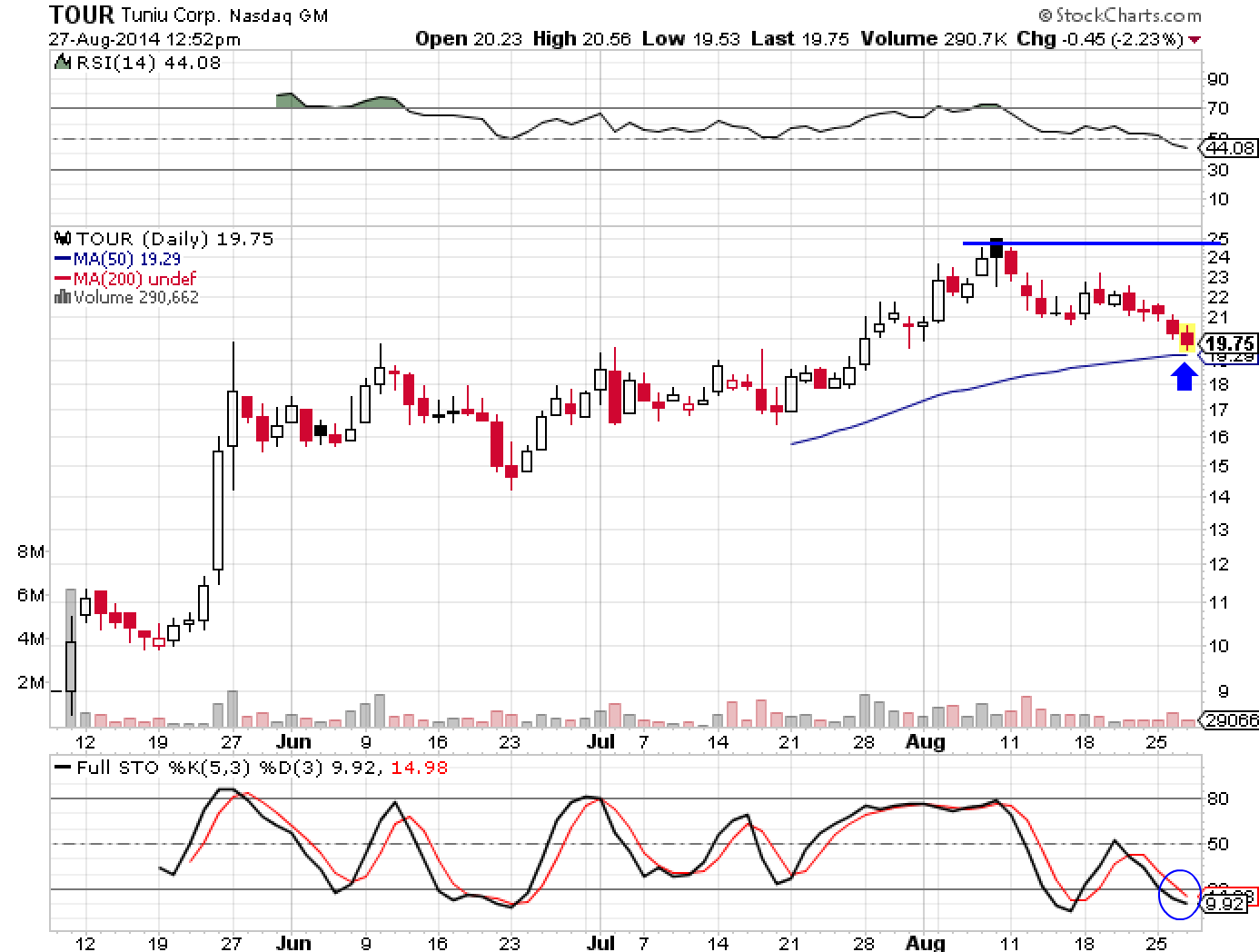Click the stochastic axis label 80
1259x952 pixels.
coord(1217,798)
